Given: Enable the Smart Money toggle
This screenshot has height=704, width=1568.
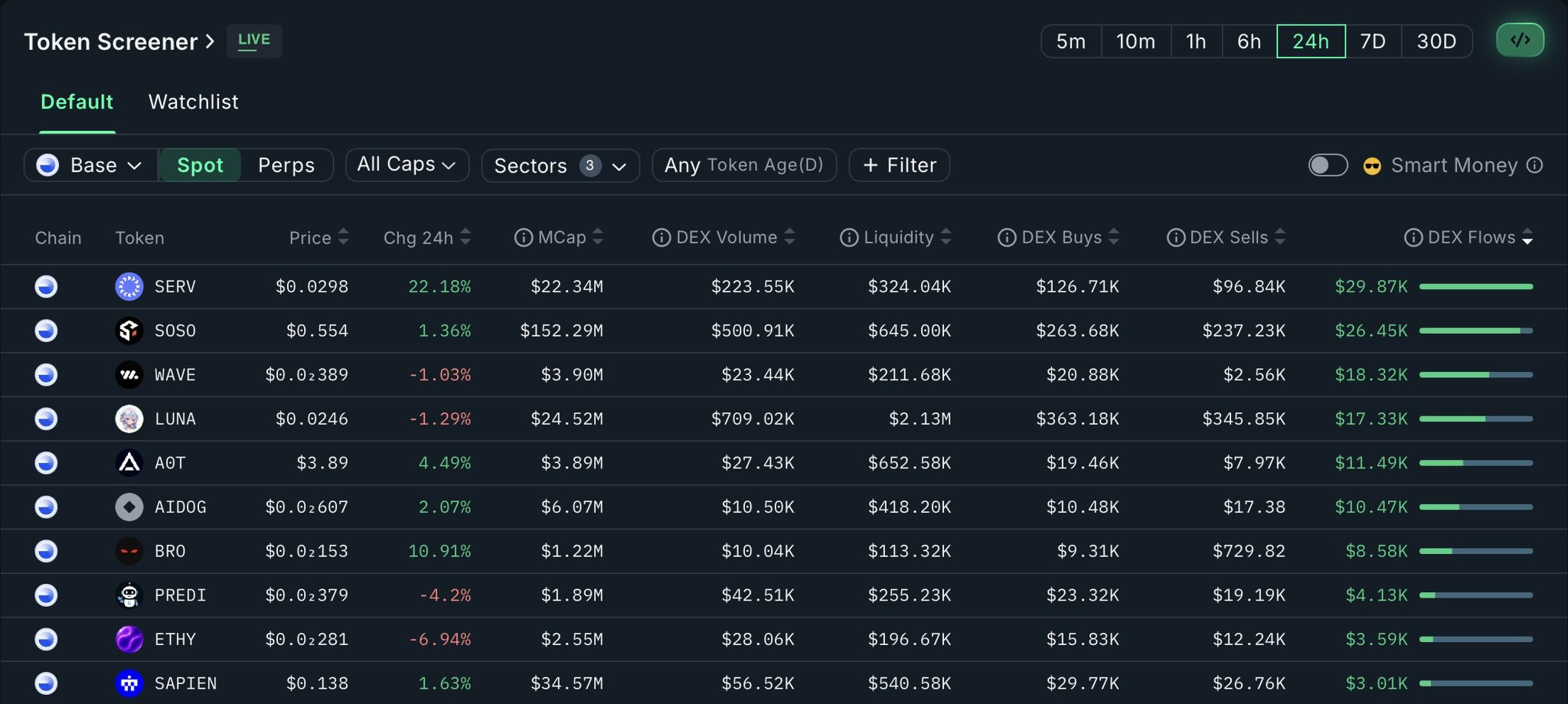Looking at the screenshot, I should 1328,165.
